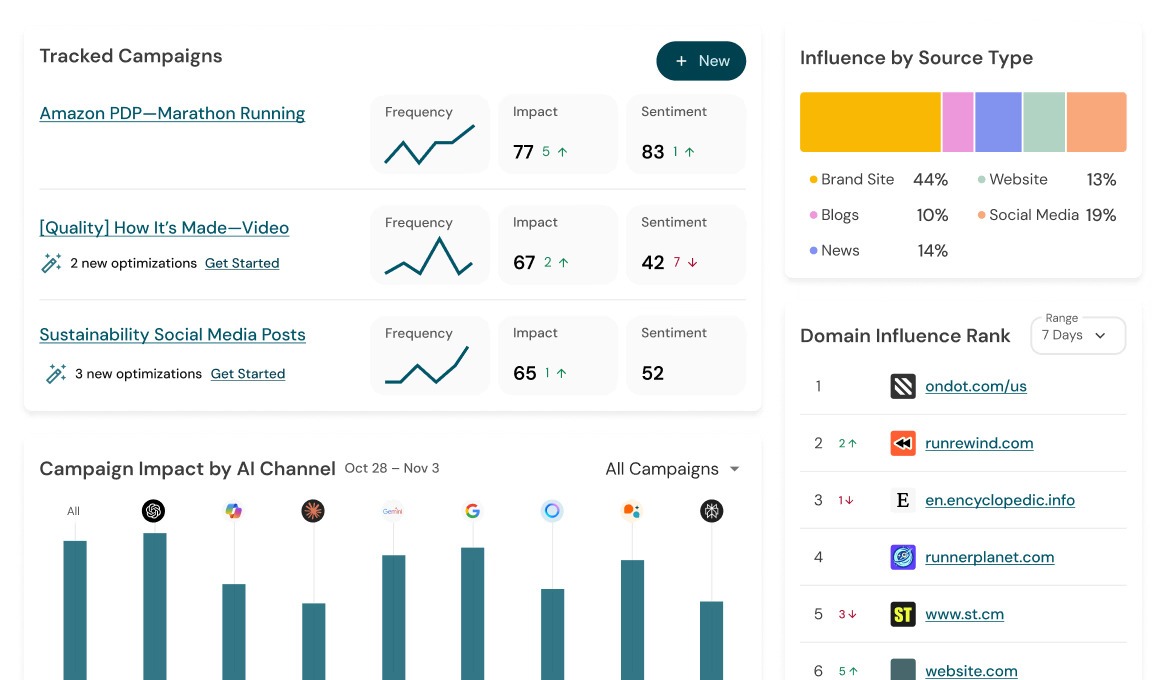Click the Social Media legend entry

(1047, 215)
